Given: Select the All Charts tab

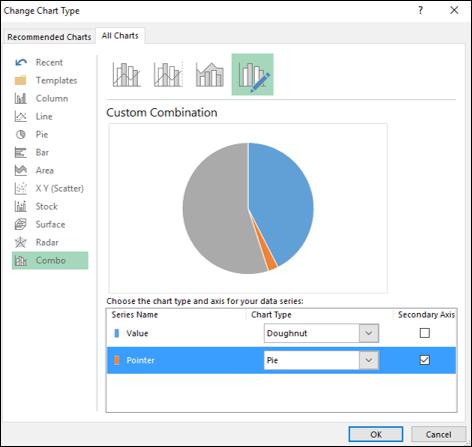Looking at the screenshot, I should (x=120, y=36).
